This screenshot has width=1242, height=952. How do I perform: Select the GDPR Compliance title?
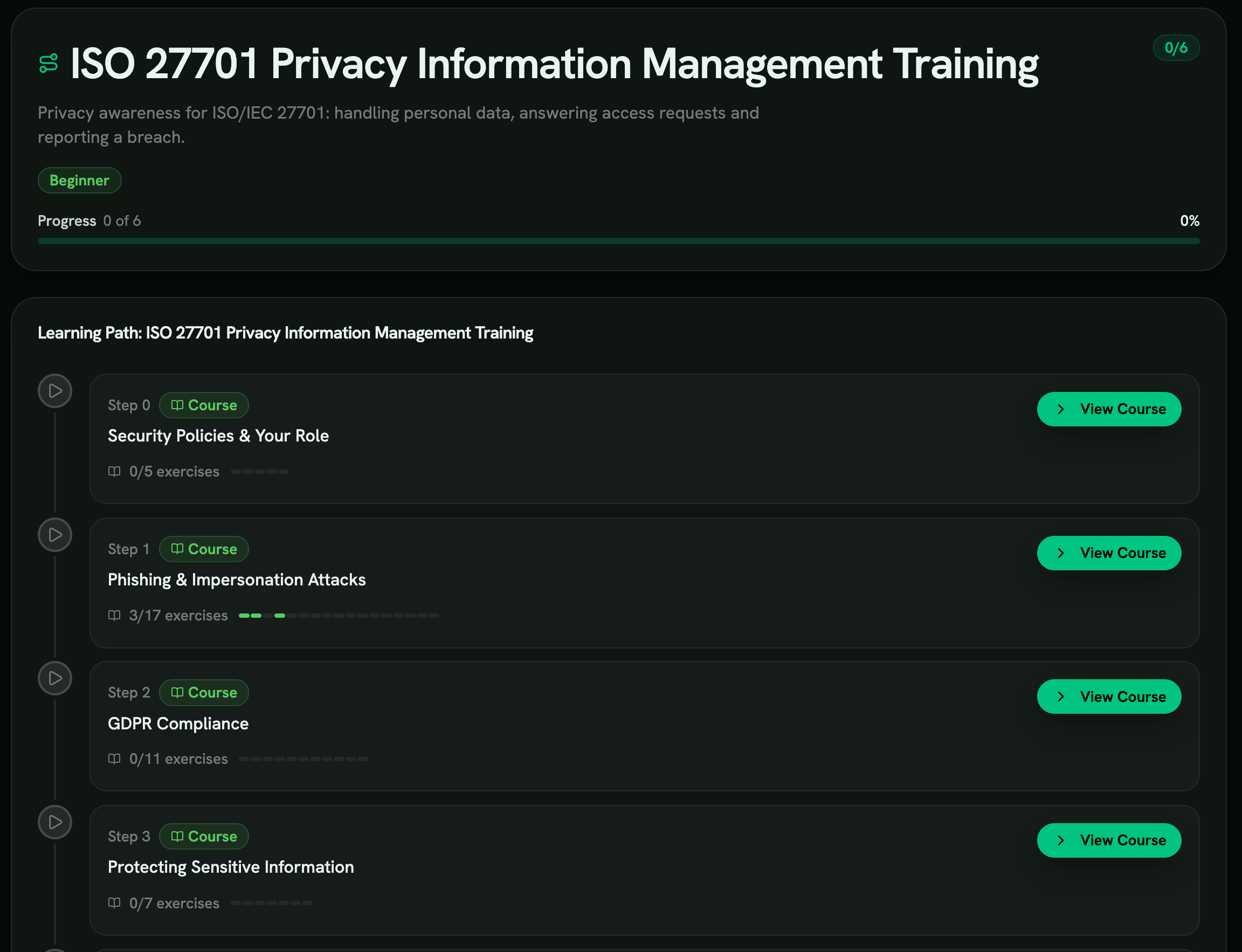(x=178, y=723)
